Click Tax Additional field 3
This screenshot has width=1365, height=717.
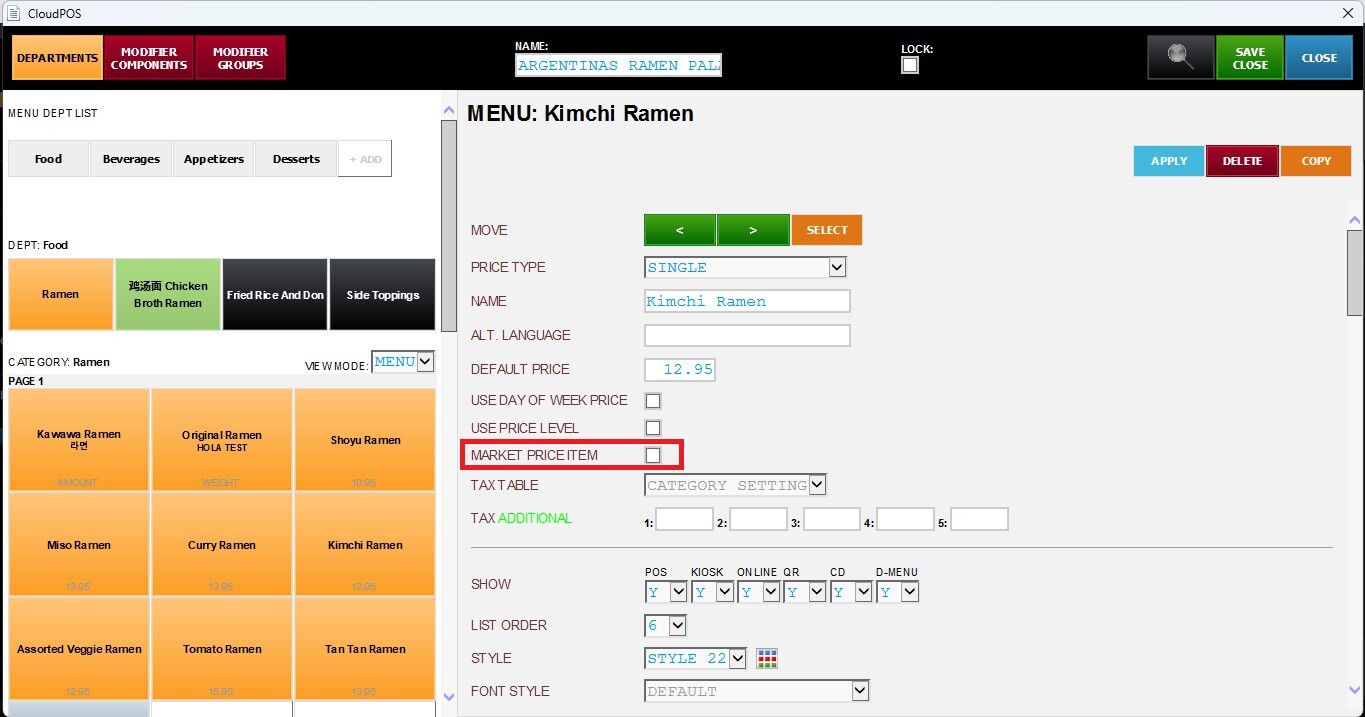tap(832, 519)
